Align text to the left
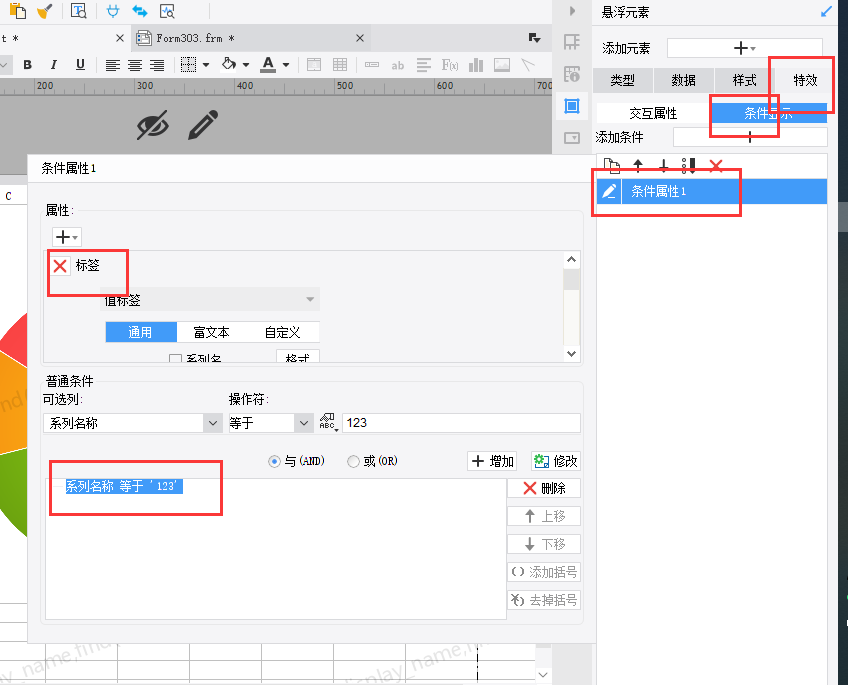848x685 pixels. click(112, 65)
